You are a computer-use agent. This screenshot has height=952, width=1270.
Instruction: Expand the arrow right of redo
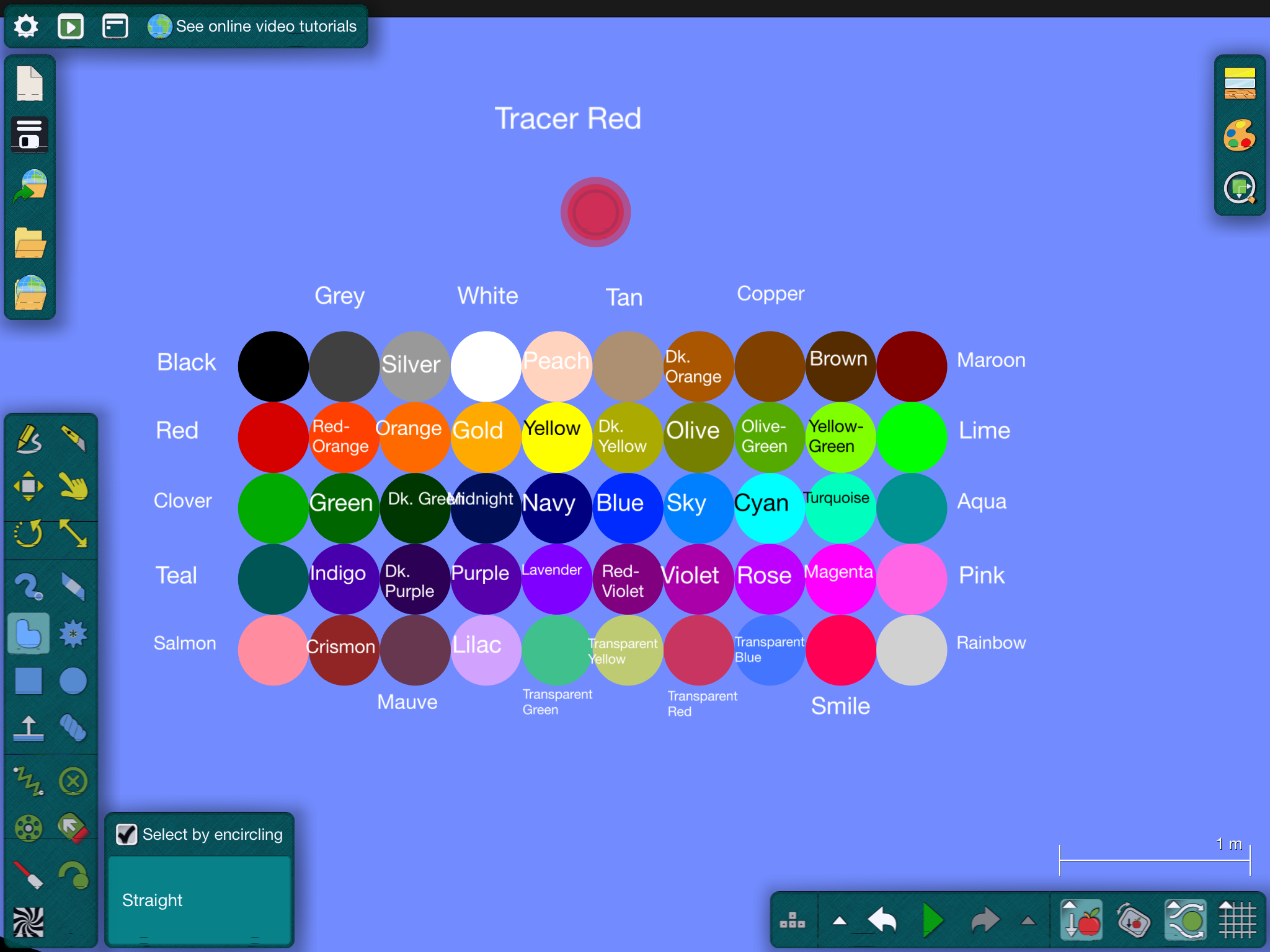[1028, 920]
